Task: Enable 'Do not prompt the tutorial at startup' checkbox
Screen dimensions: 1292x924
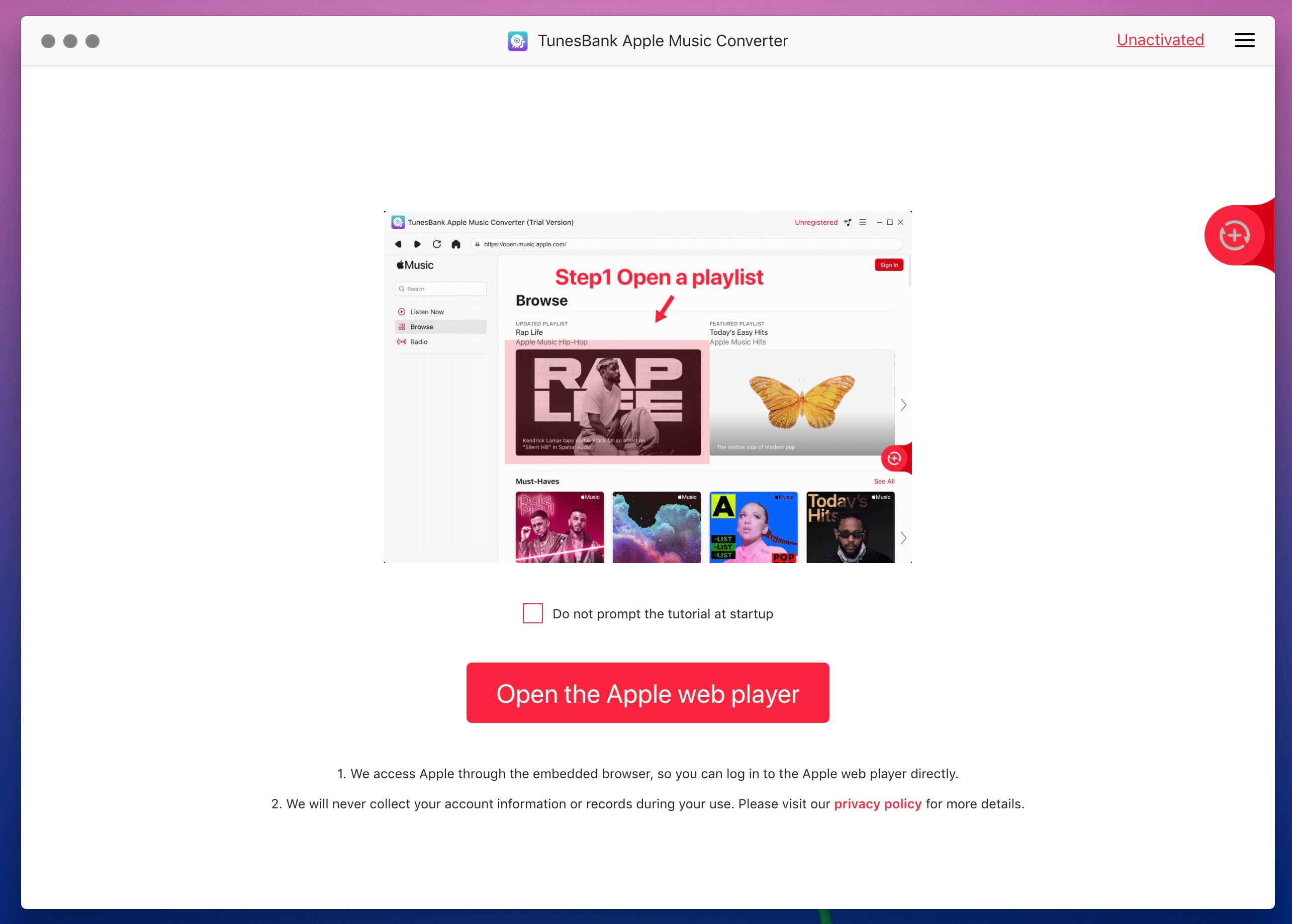Action: point(532,613)
